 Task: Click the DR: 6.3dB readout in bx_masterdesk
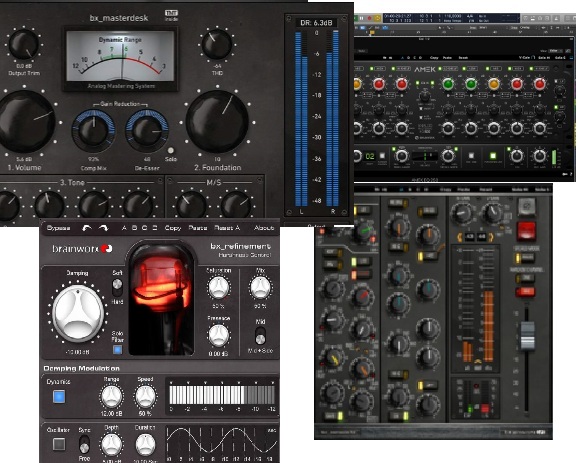(316, 23)
